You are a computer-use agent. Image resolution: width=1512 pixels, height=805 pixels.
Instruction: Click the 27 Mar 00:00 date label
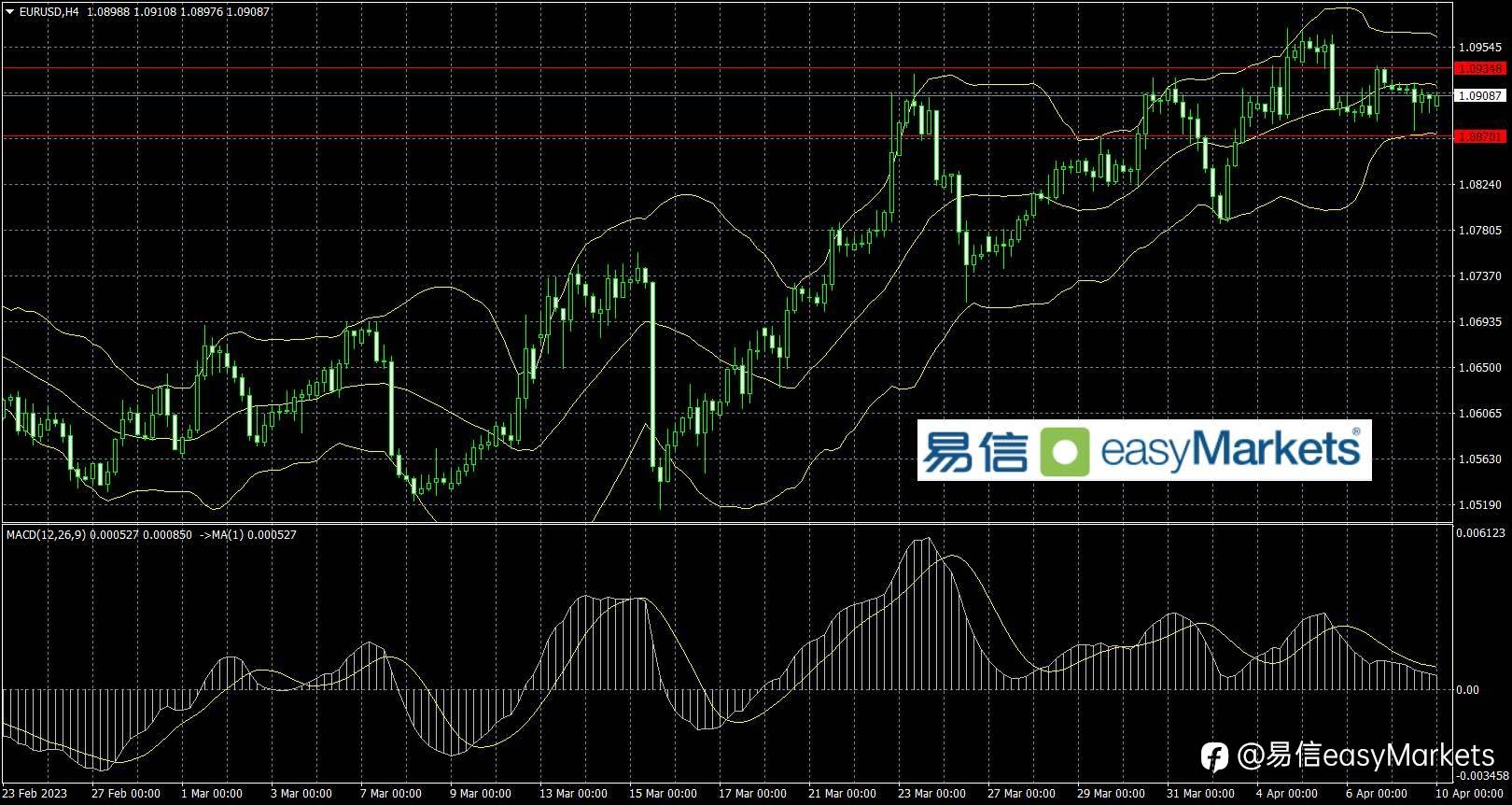tap(1021, 794)
